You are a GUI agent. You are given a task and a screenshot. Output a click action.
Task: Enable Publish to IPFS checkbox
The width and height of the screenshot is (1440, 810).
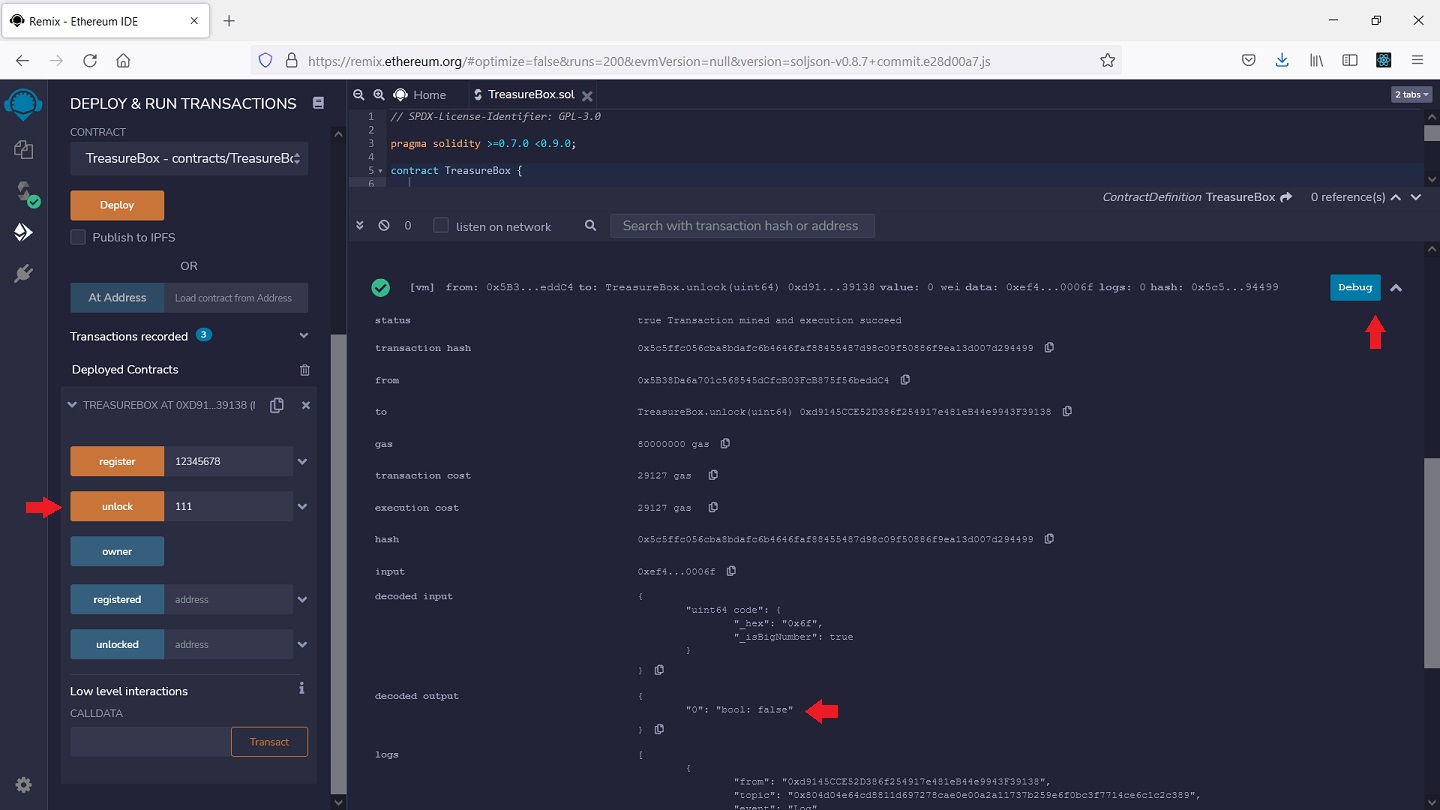[78, 237]
